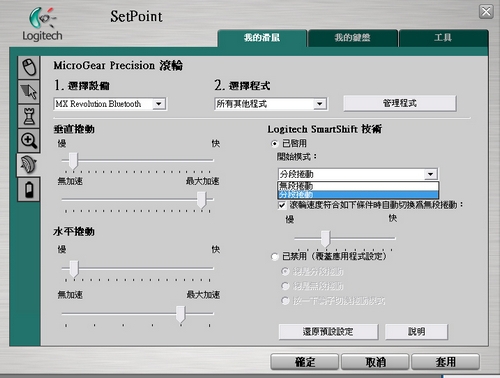Click the vertical scroll acceleration slider thumb
This screenshot has height=378, width=500.
[201, 200]
